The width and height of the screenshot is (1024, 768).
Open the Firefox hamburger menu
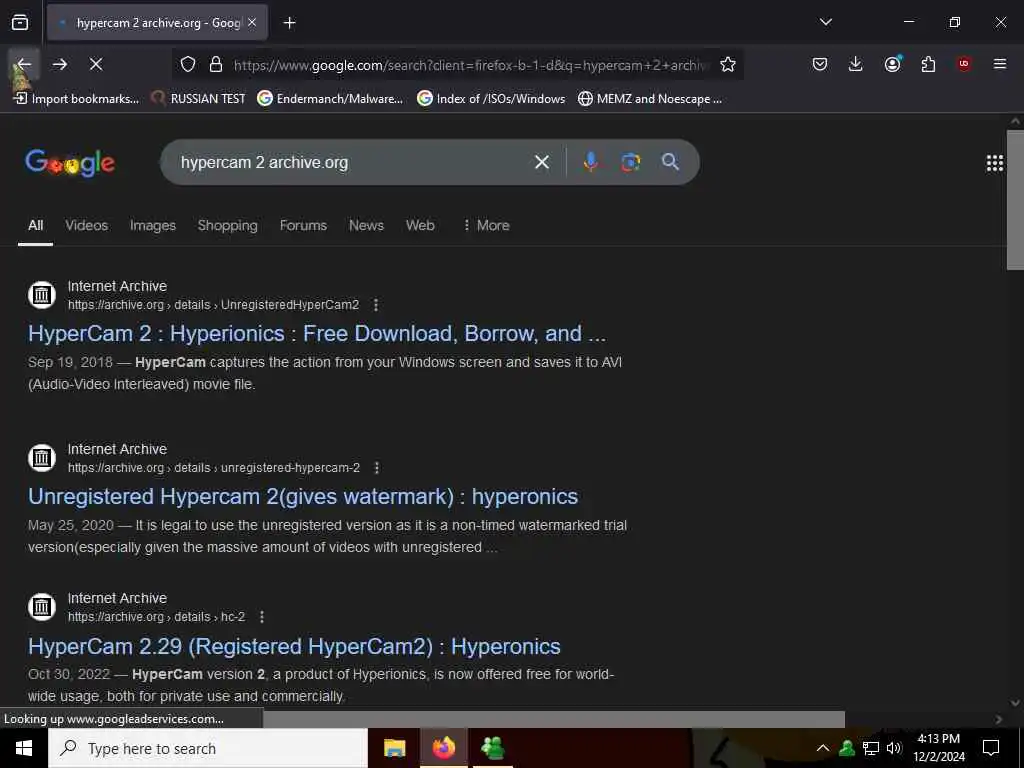(x=1000, y=64)
